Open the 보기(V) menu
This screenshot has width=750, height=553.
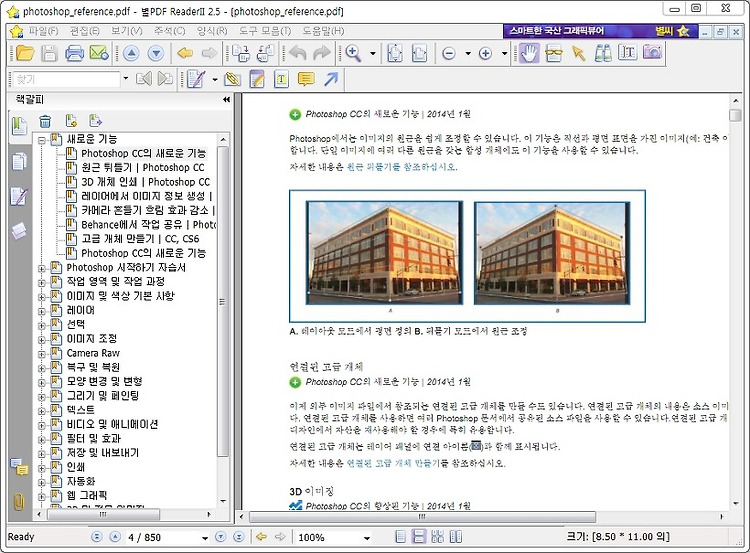pos(127,31)
